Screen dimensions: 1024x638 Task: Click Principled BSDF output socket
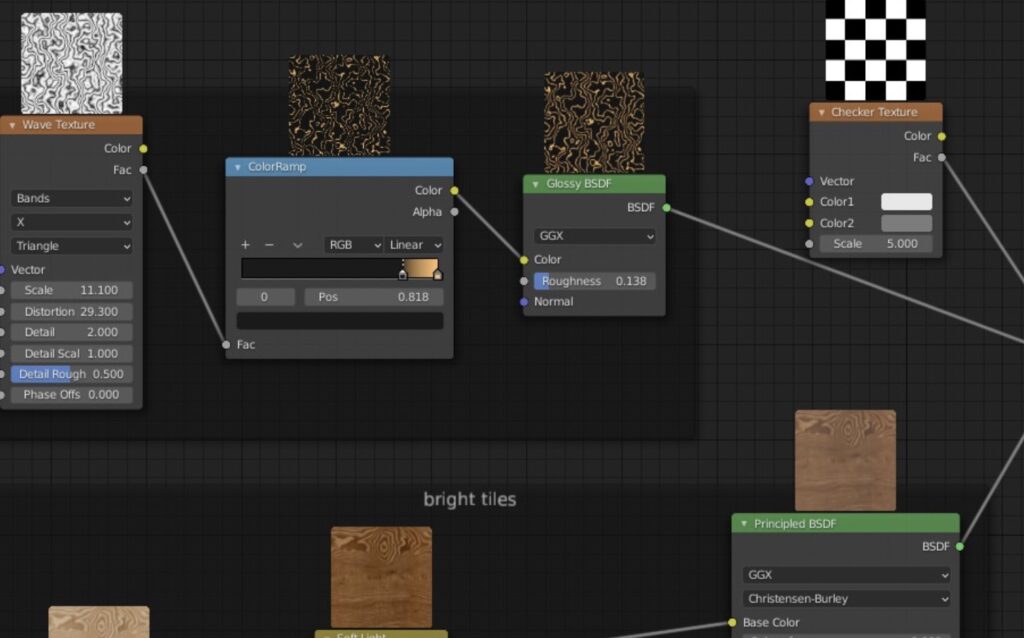959,547
